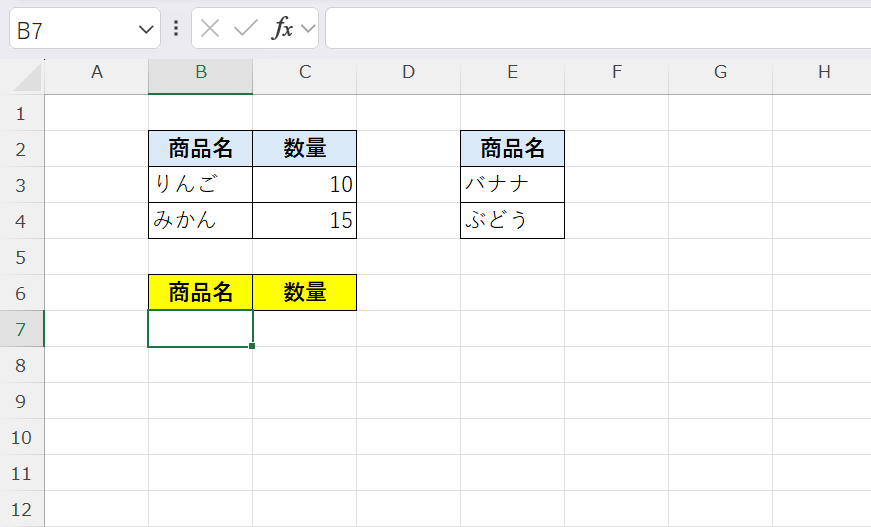Screen dimensions: 871x527
Task: Click the cell containing ぶどう
Action: pyautogui.click(x=512, y=221)
